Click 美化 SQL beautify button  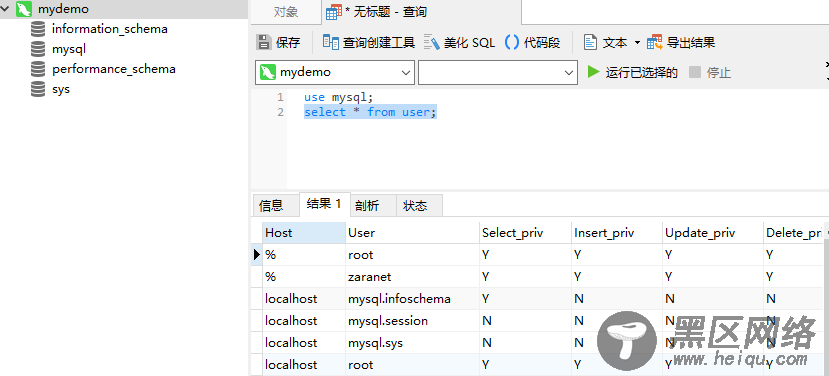coord(459,42)
